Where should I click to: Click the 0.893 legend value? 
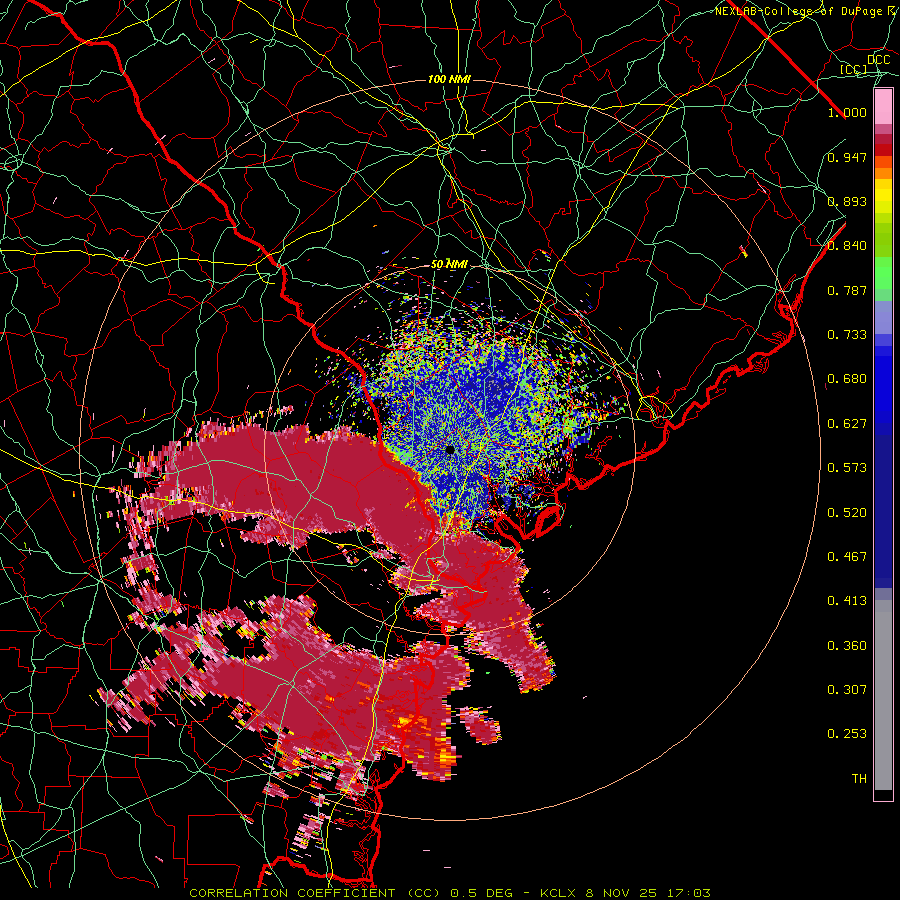coord(847,201)
